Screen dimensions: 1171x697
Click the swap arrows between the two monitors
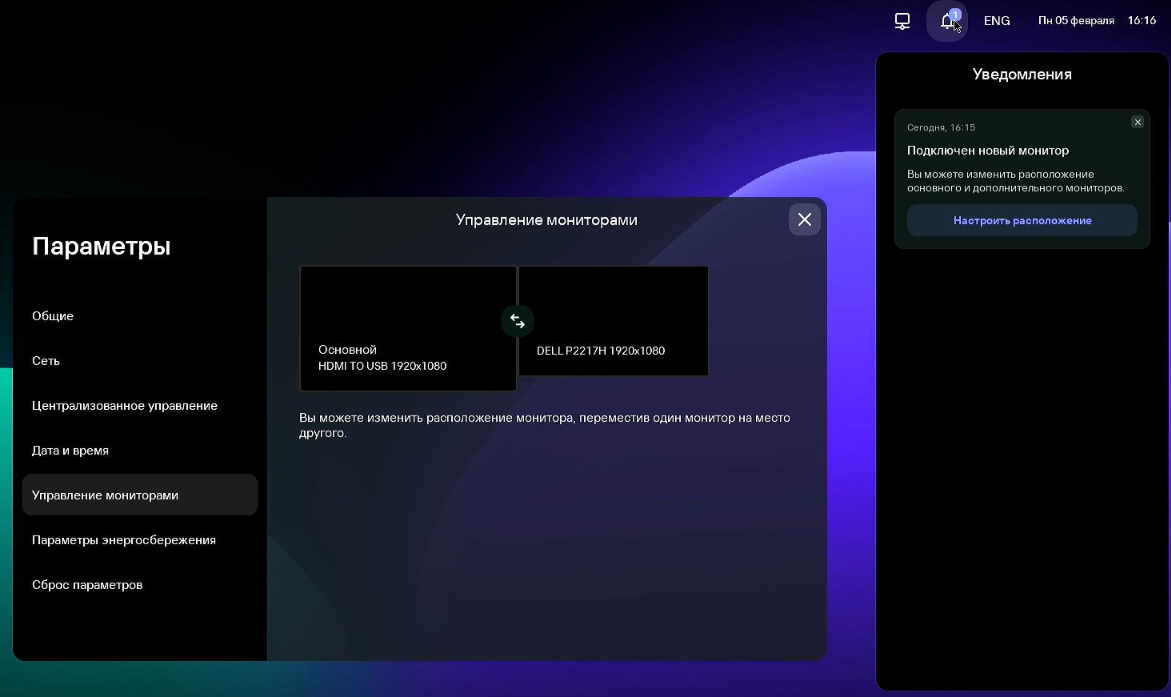click(x=516, y=320)
